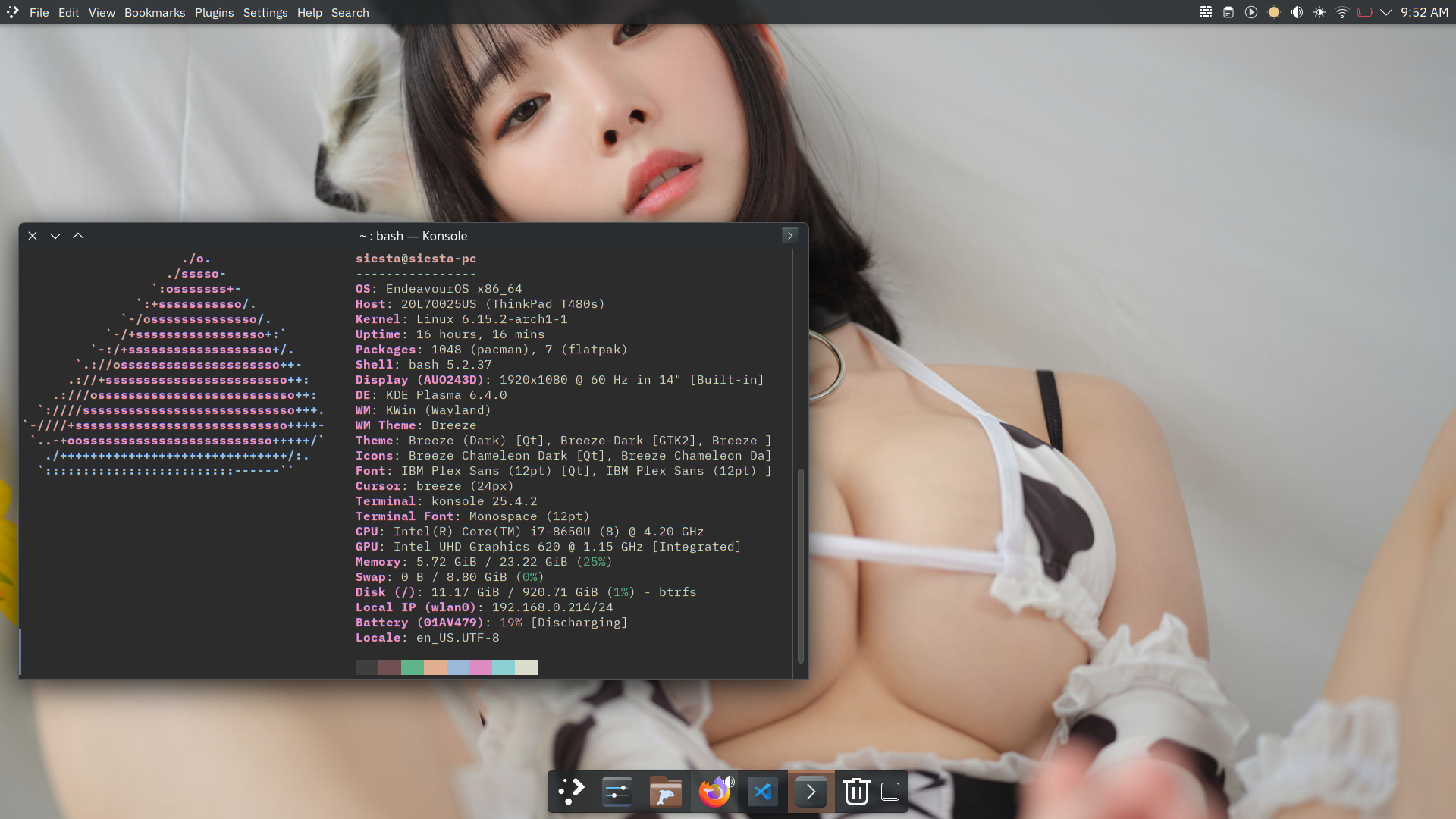Open the media player tray icon
The height and width of the screenshot is (819, 1456).
[1251, 12]
